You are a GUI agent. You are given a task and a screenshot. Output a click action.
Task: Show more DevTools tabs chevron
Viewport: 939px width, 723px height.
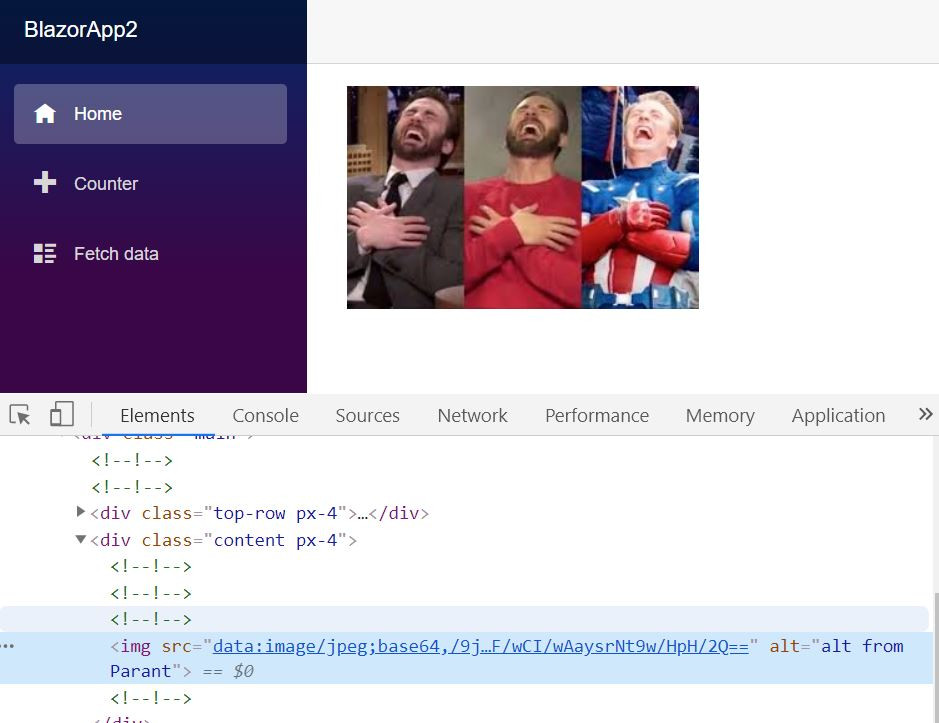point(925,414)
